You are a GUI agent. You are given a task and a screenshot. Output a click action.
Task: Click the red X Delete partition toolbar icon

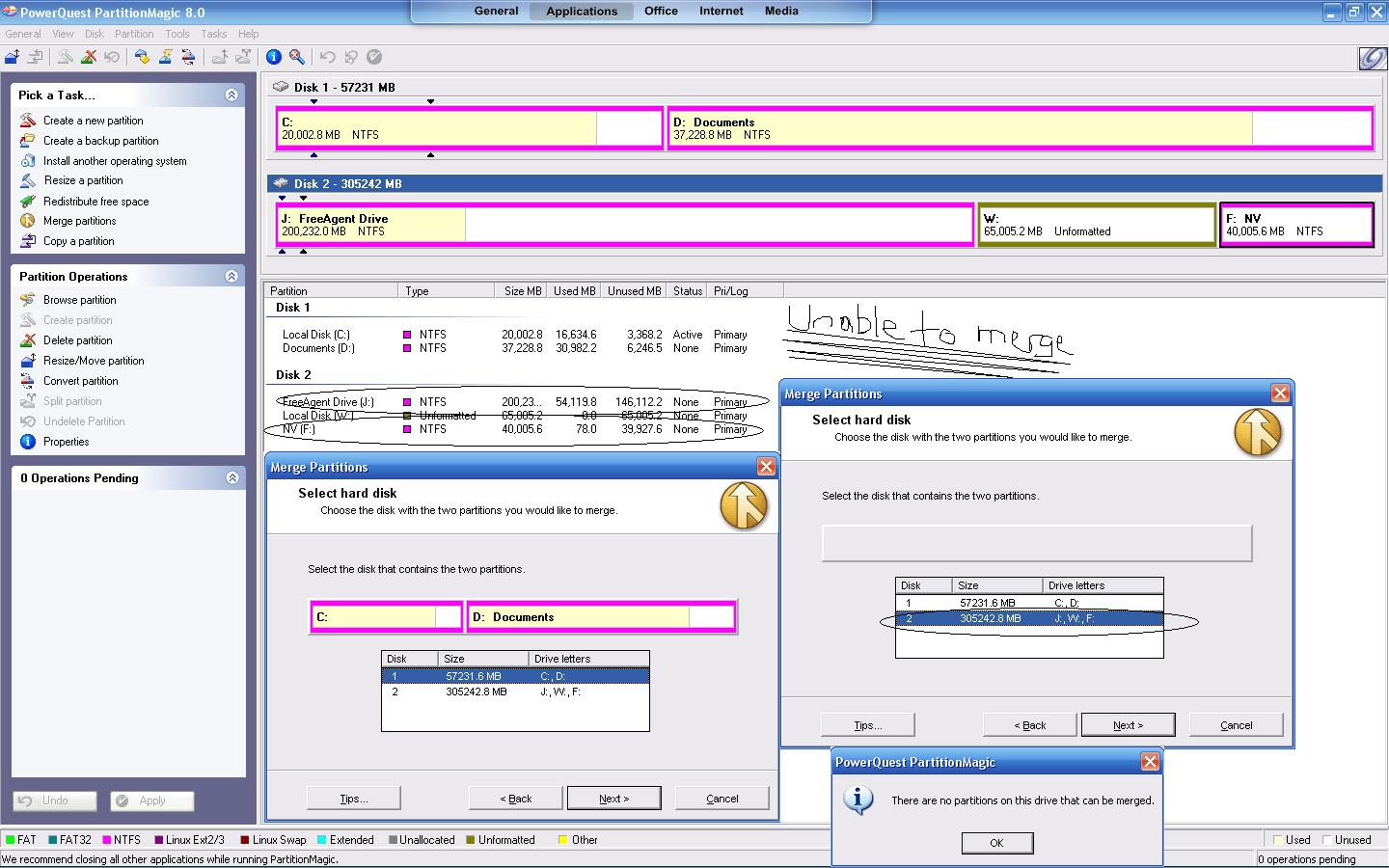(89, 57)
